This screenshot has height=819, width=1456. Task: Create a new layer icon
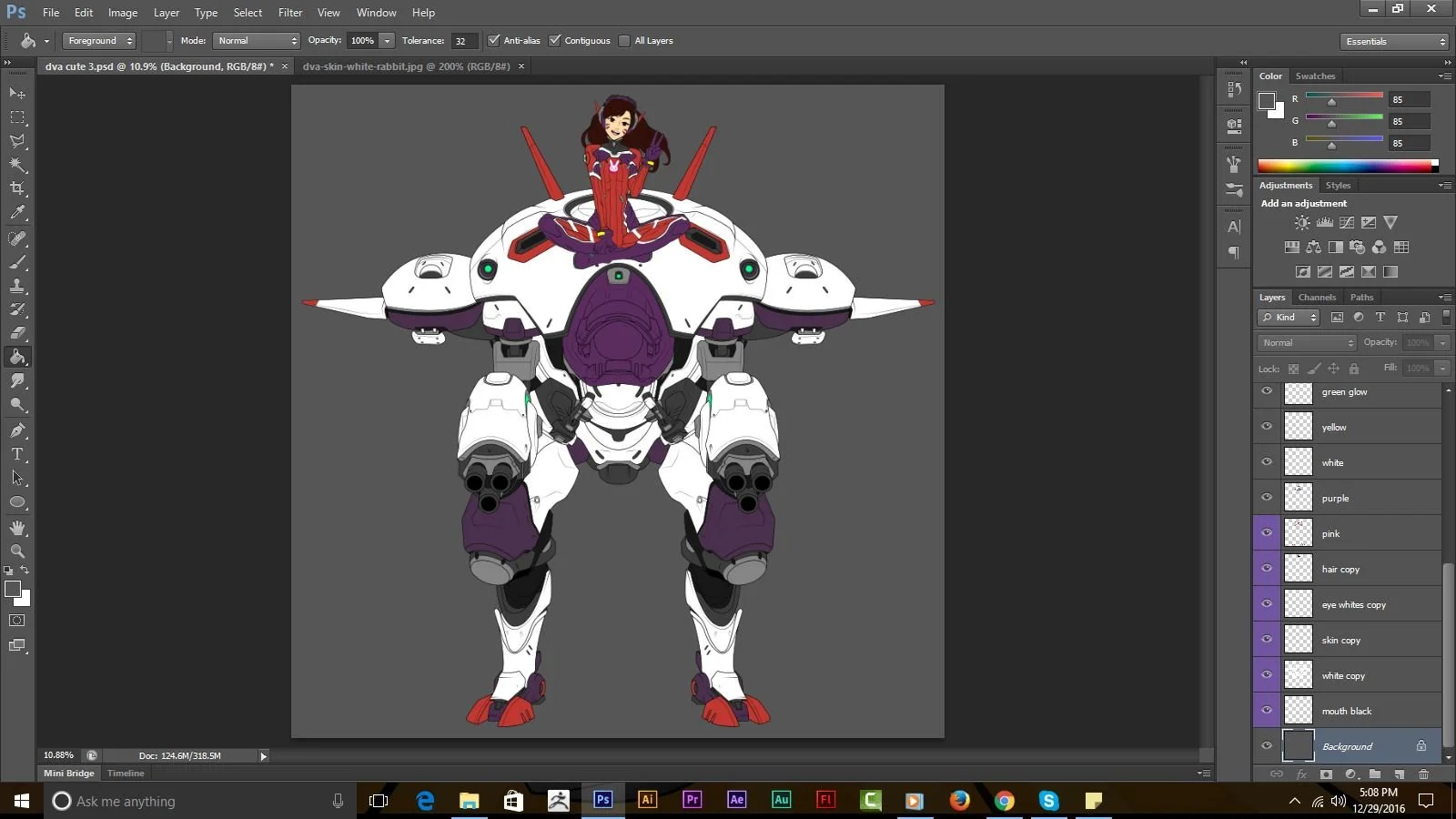(x=1400, y=774)
